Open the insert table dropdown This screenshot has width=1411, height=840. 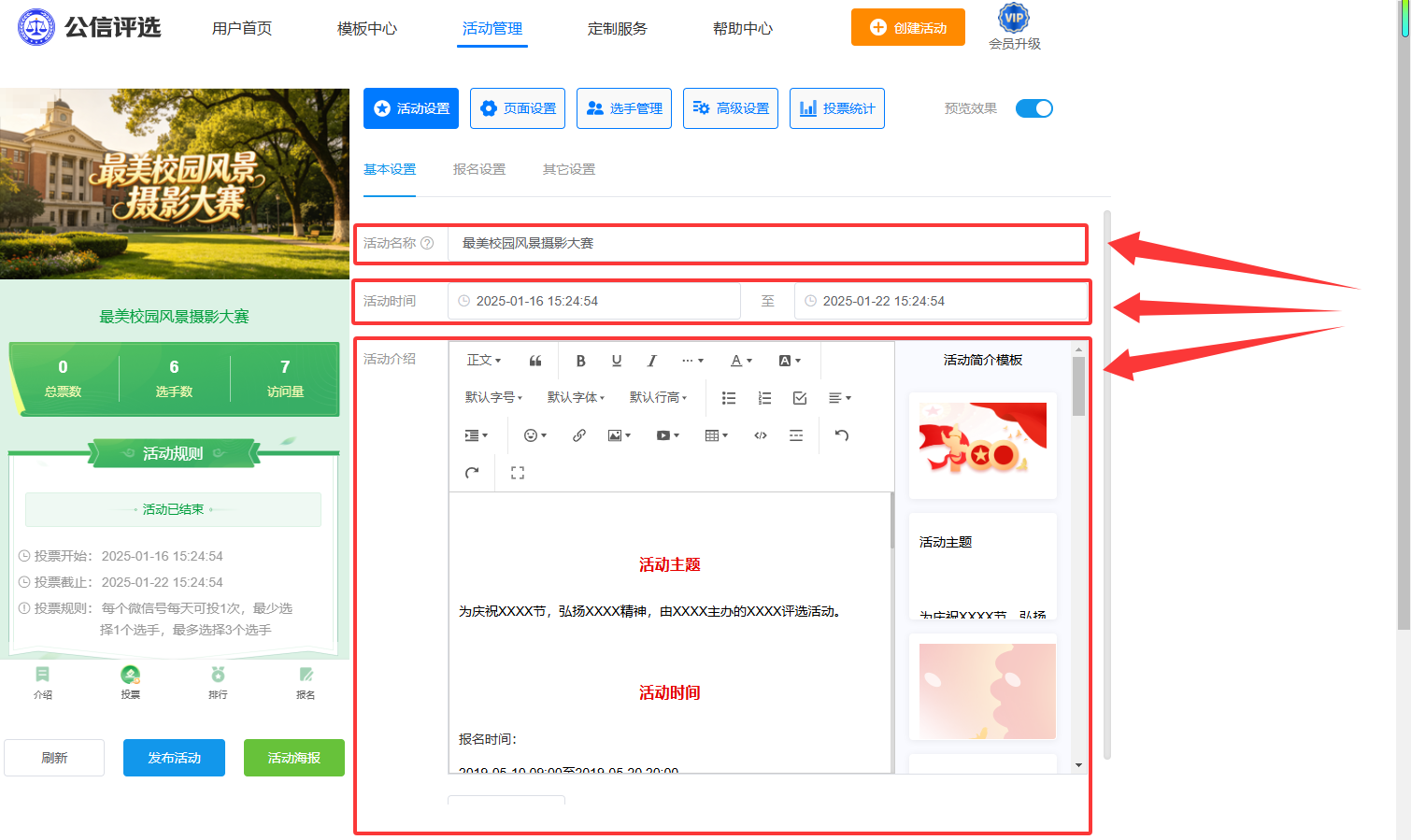(717, 435)
